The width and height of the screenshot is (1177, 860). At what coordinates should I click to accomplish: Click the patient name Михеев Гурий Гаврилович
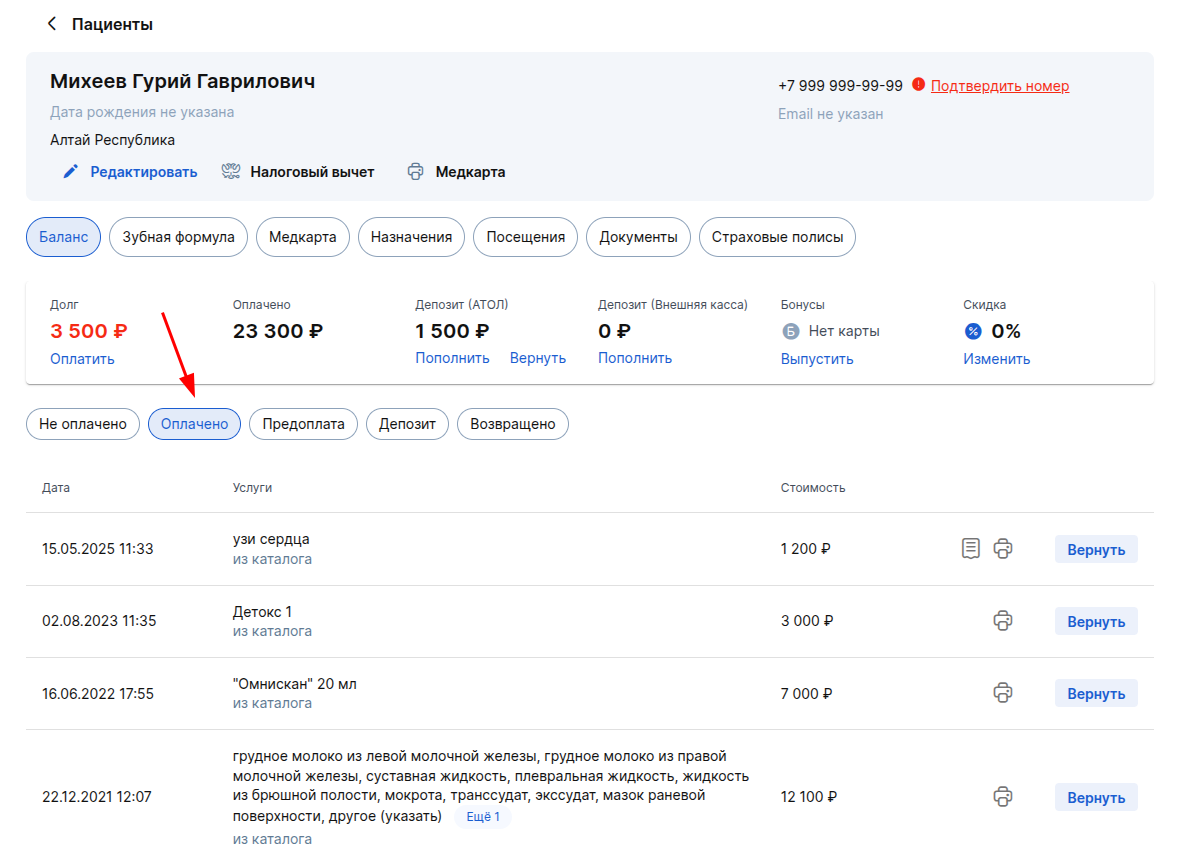182,81
